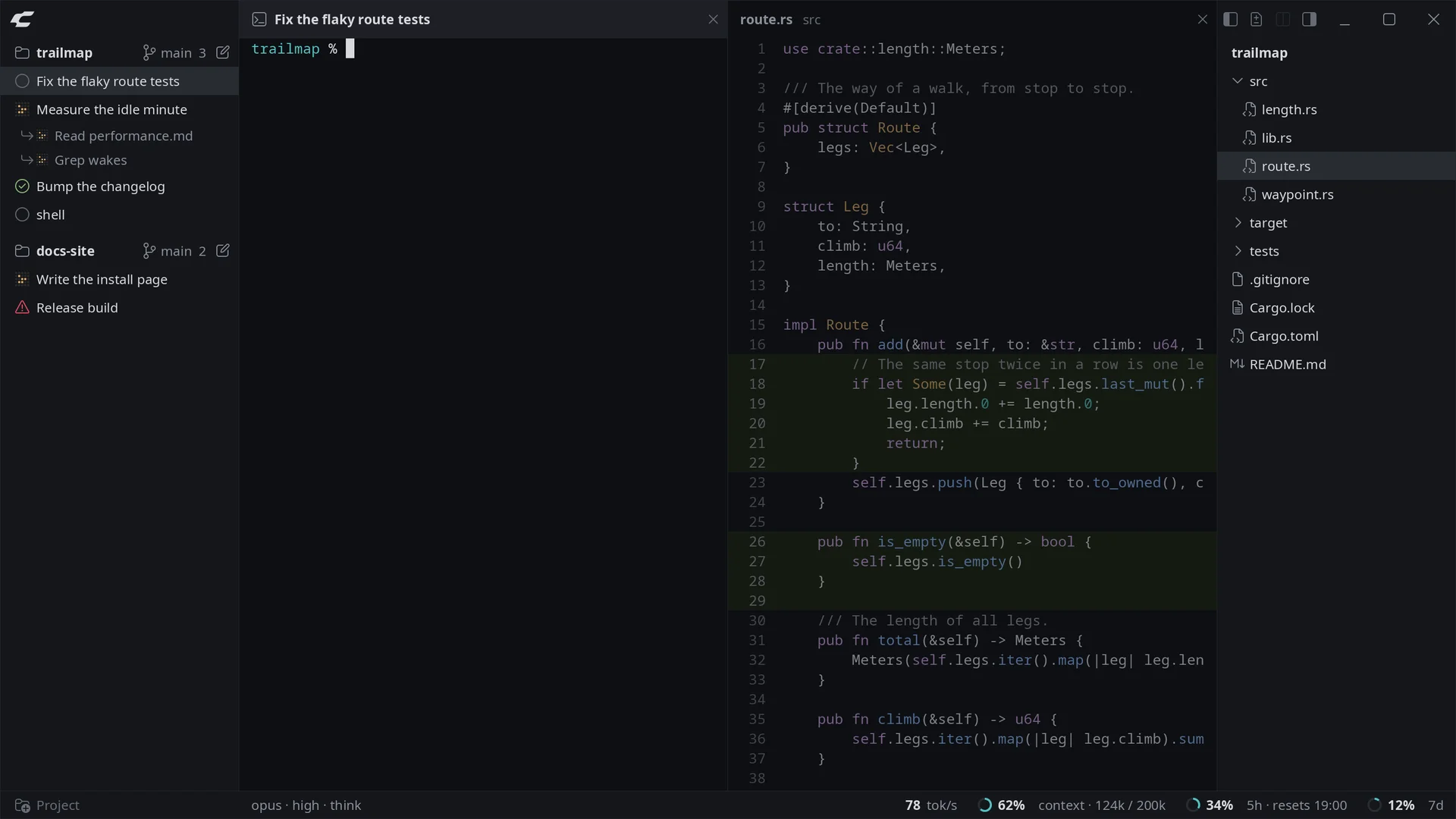This screenshot has height=819, width=1456.
Task: Open the Cargo.lock file
Action: pyautogui.click(x=1336, y=308)
